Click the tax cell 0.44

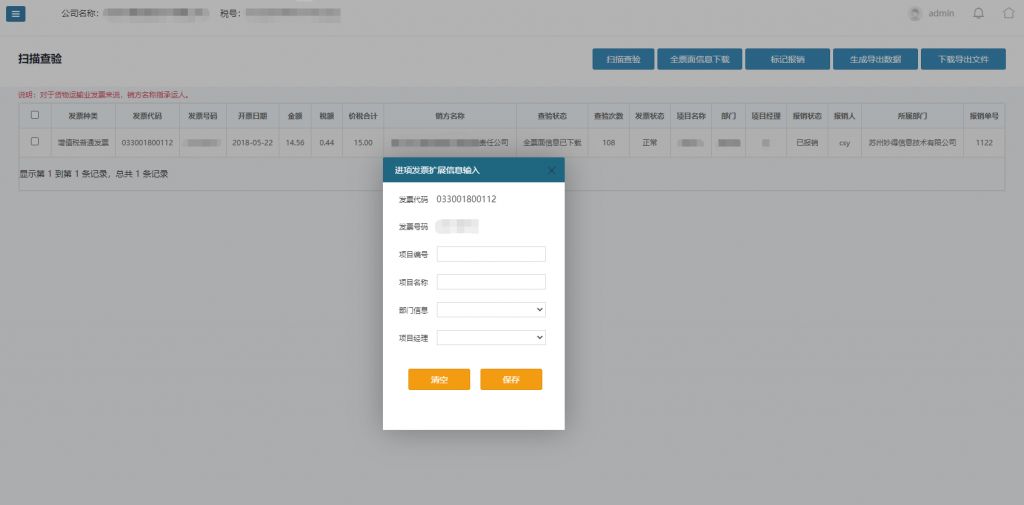(327, 142)
